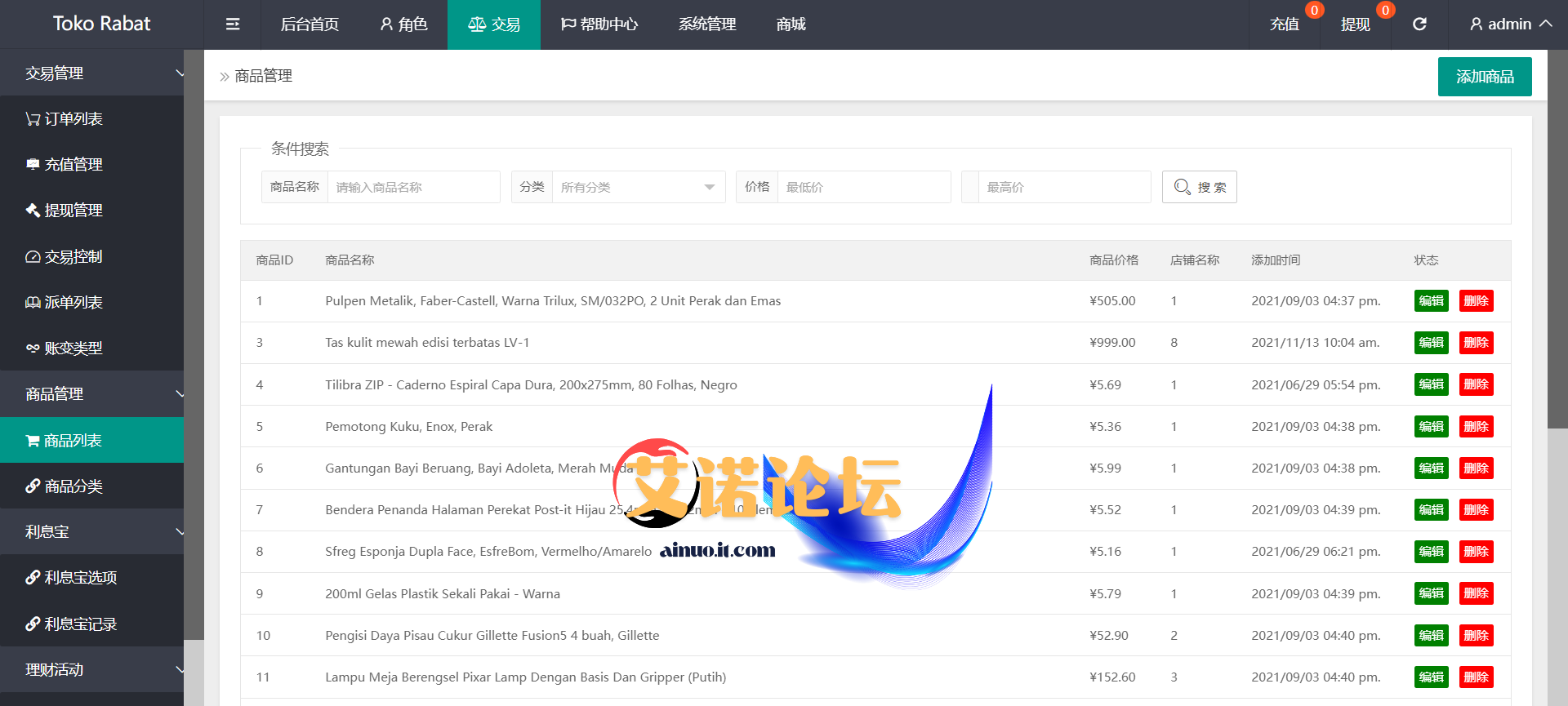The height and width of the screenshot is (706, 1568).
Task: Edit the Tas kulit mewah row
Action: pos(1431,342)
